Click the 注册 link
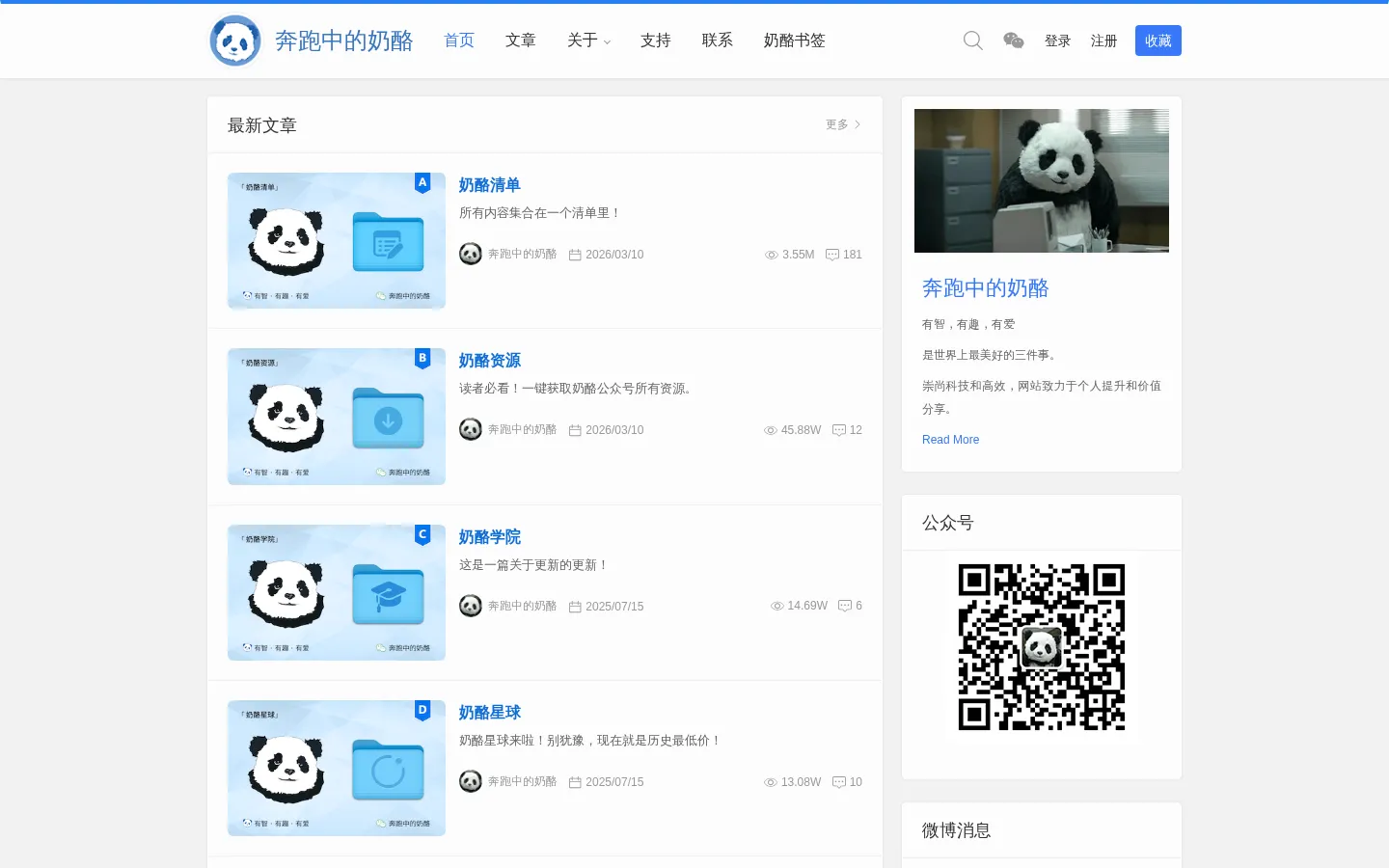 (x=1104, y=41)
